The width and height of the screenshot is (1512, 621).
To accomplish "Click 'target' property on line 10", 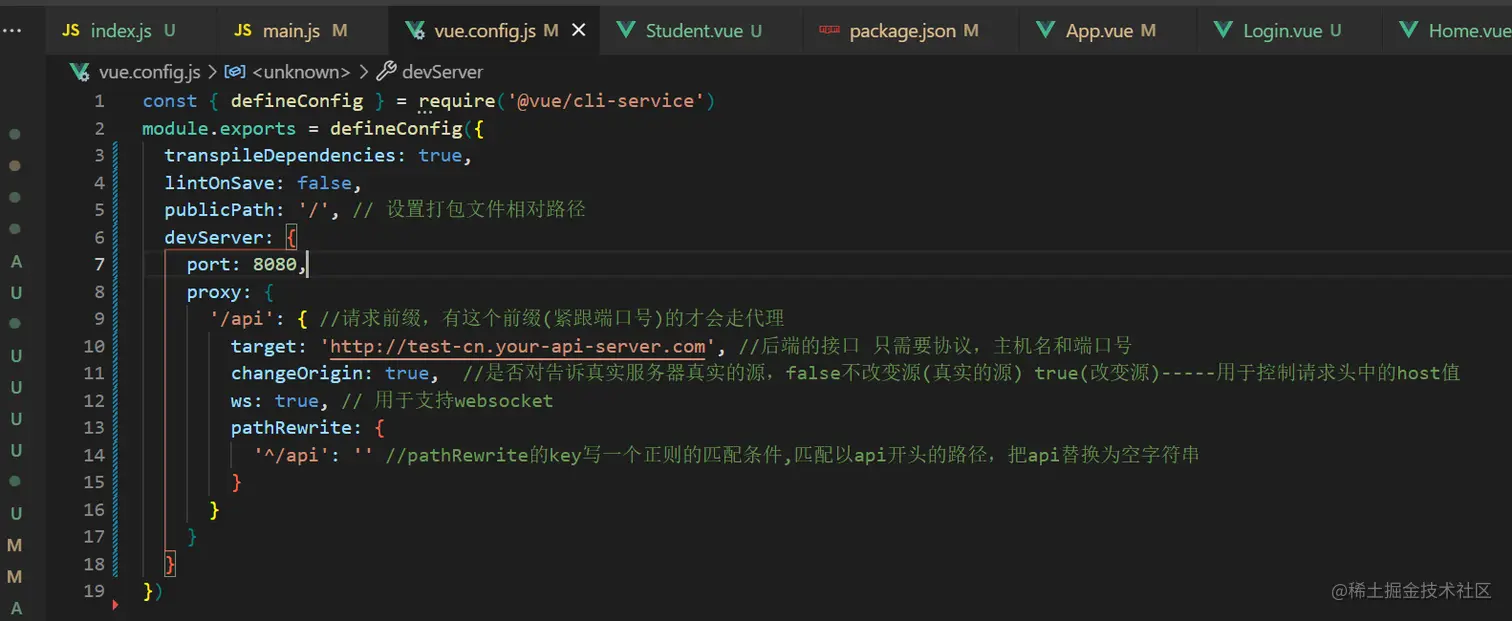I will 264,347.
